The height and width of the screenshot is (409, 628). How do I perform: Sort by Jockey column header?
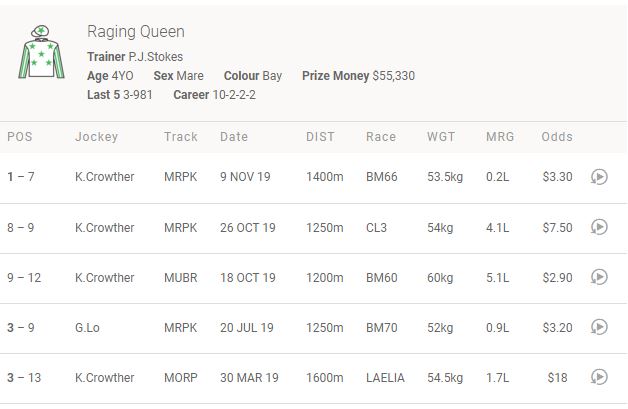pos(96,136)
